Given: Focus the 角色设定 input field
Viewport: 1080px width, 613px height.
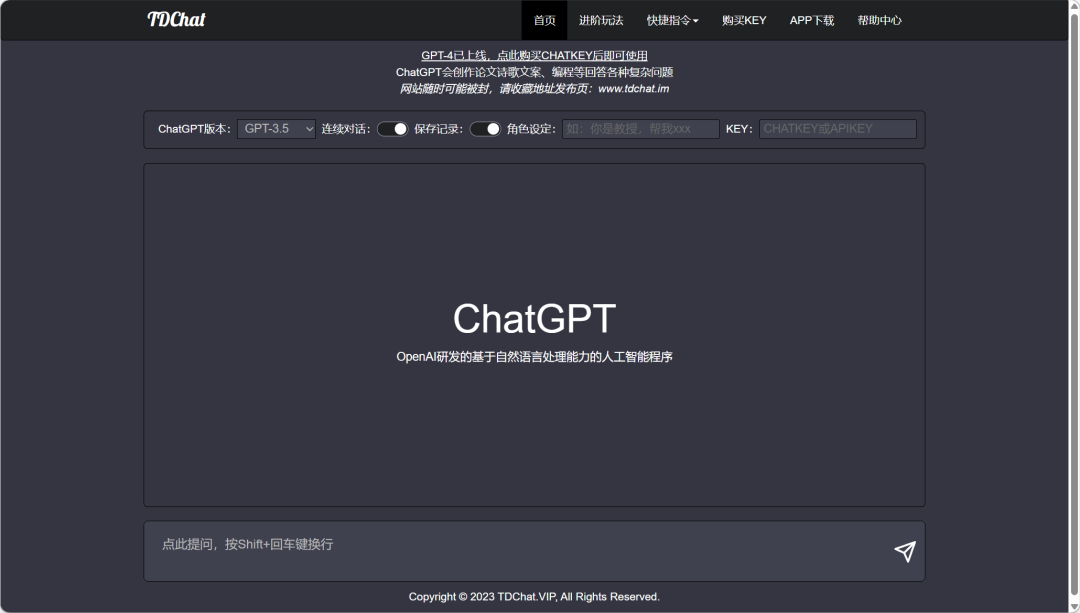Looking at the screenshot, I should point(640,129).
